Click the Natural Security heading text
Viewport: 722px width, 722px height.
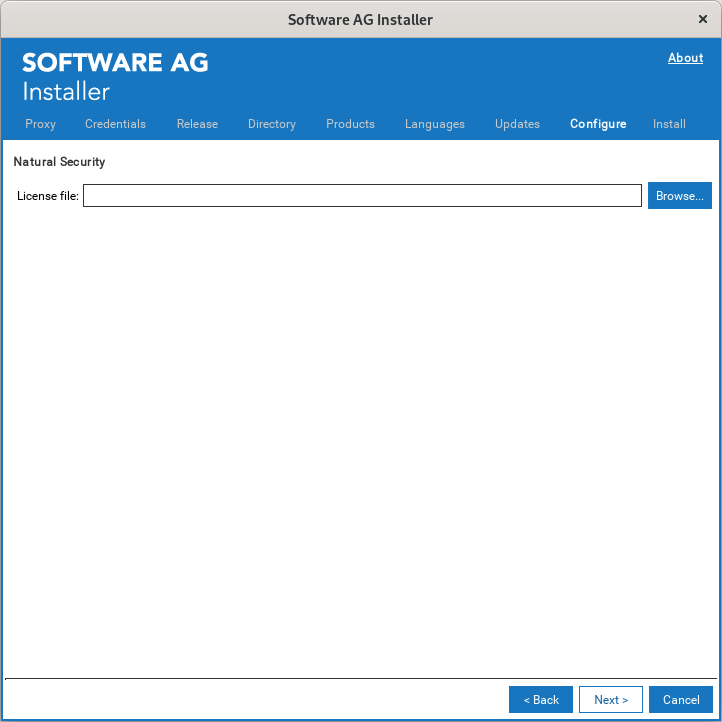click(59, 162)
